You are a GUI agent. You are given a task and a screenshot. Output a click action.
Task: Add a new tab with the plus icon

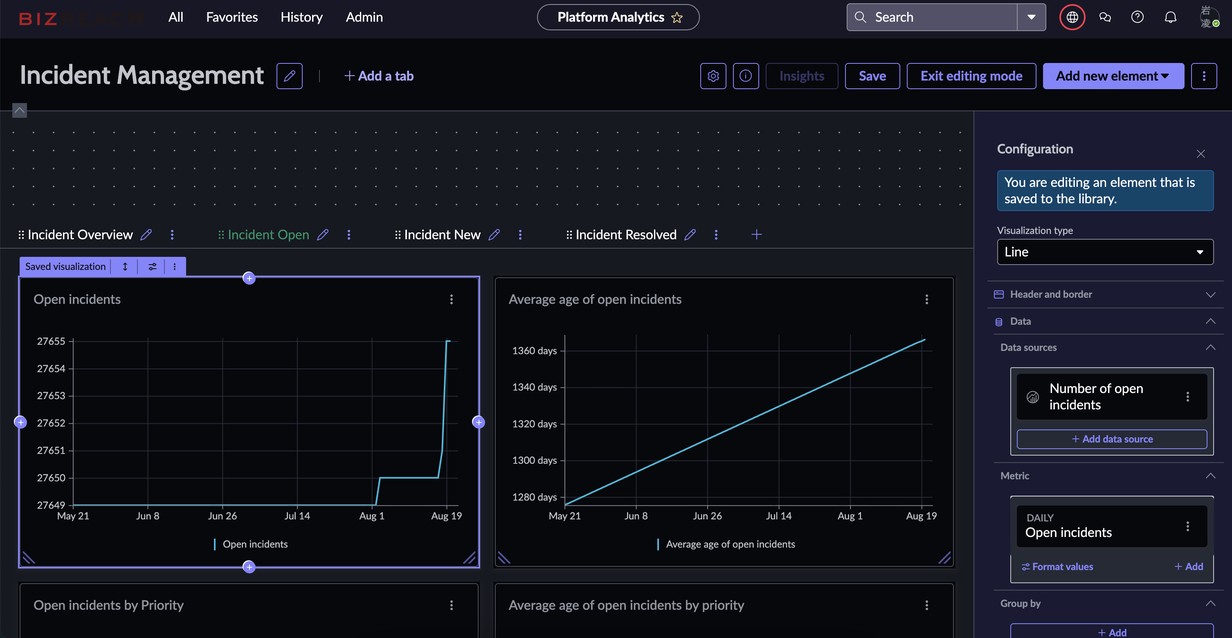click(757, 235)
